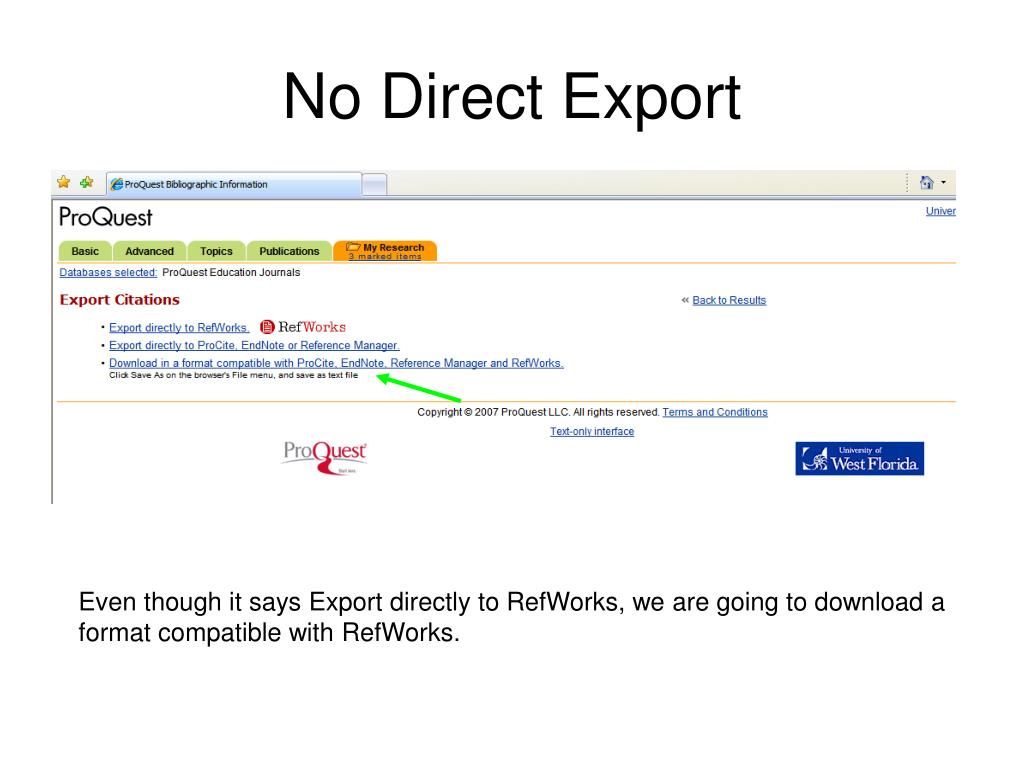Open a new blank browser tab
Viewport: 1024px width, 768px height.
pyautogui.click(x=374, y=185)
